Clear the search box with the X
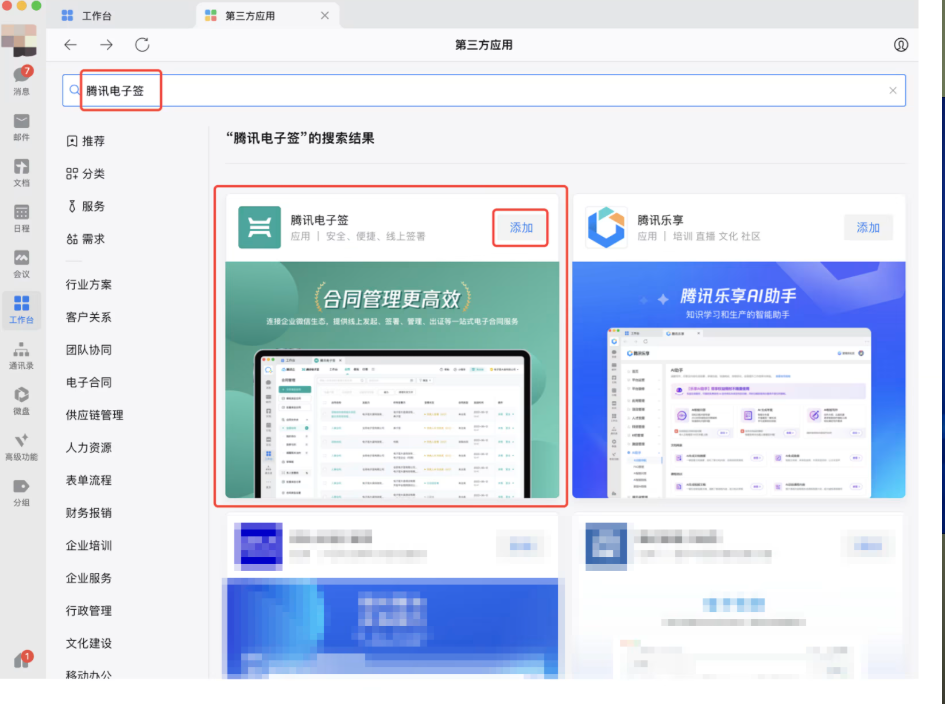The height and width of the screenshot is (704, 945). click(x=893, y=90)
